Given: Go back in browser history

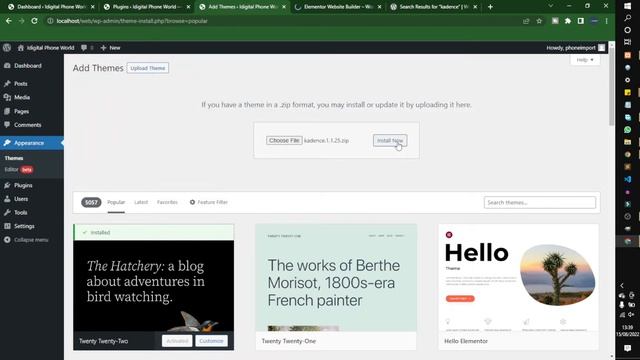Looking at the screenshot, I should pos(9,21).
